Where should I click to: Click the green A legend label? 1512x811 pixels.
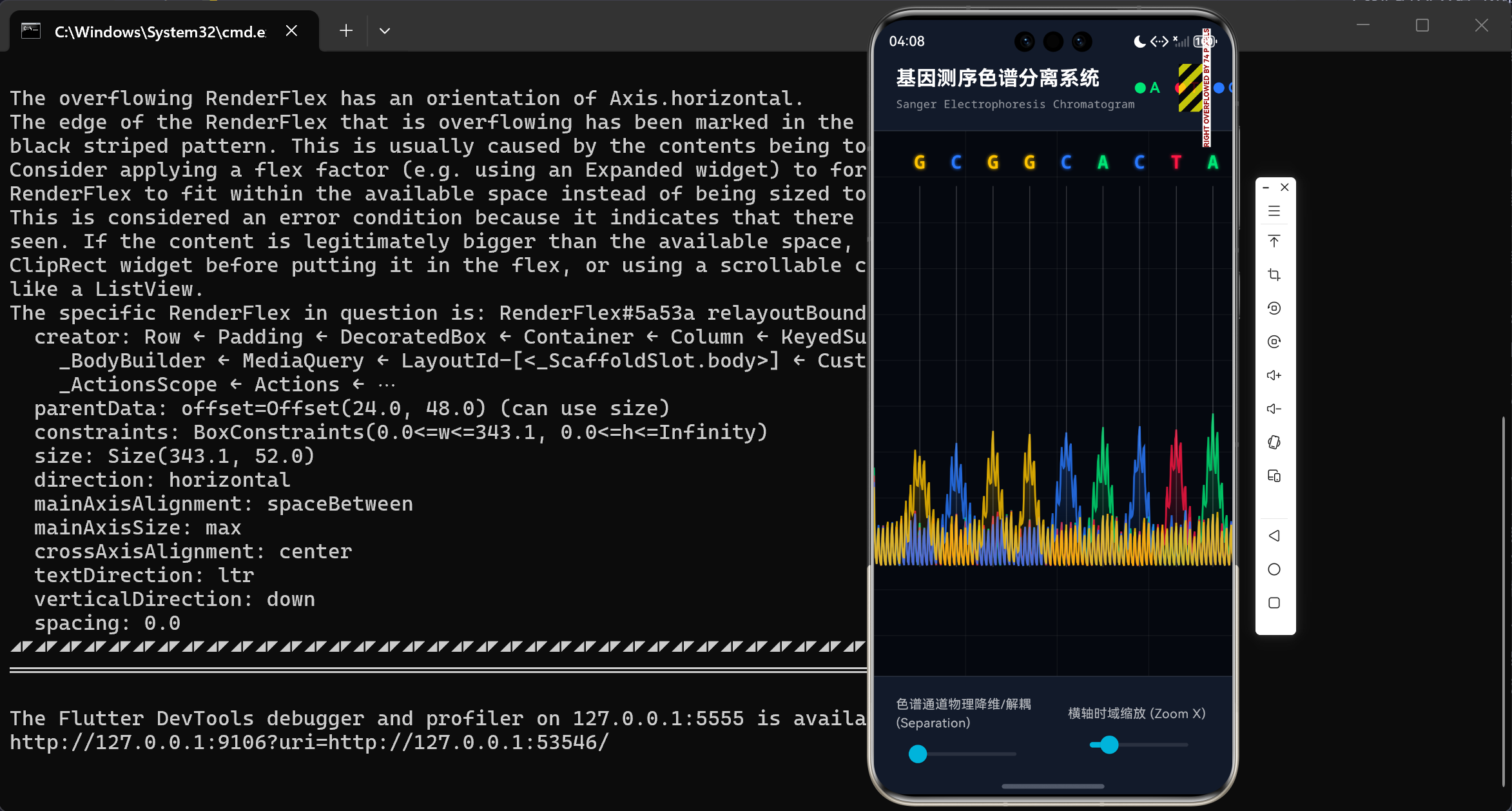[x=1154, y=88]
